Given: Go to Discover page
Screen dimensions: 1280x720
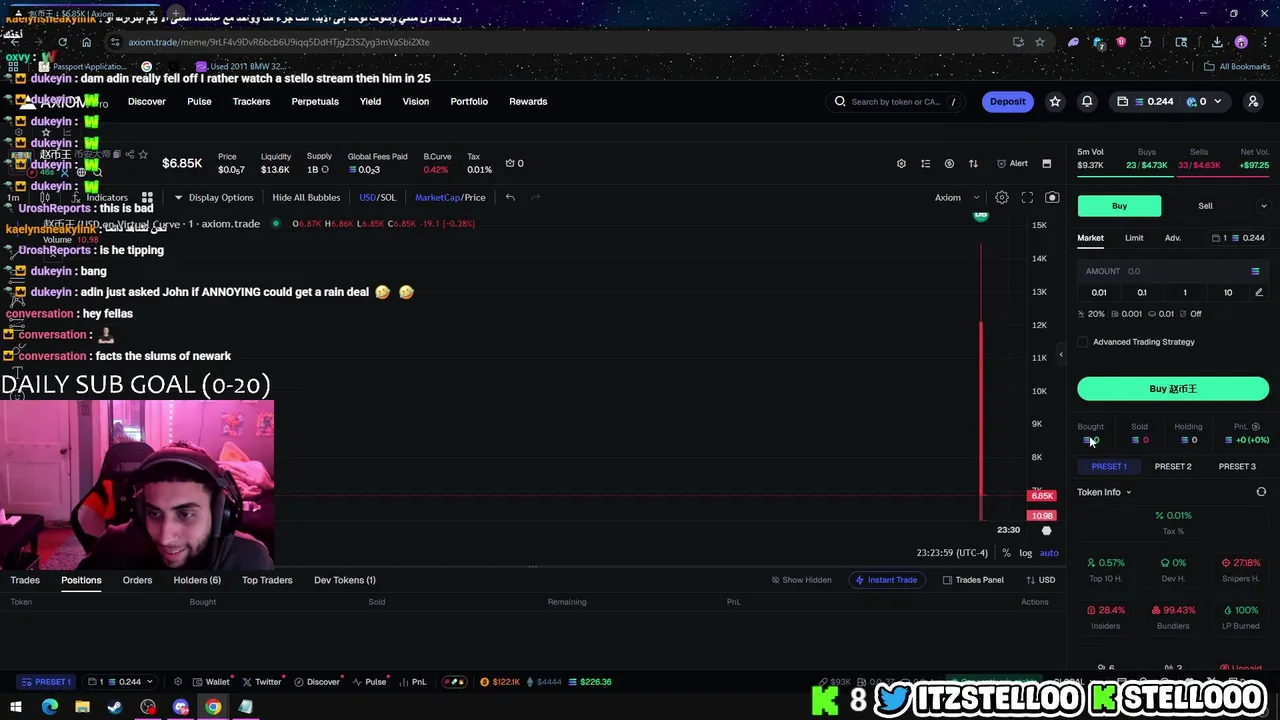Looking at the screenshot, I should coord(147,101).
